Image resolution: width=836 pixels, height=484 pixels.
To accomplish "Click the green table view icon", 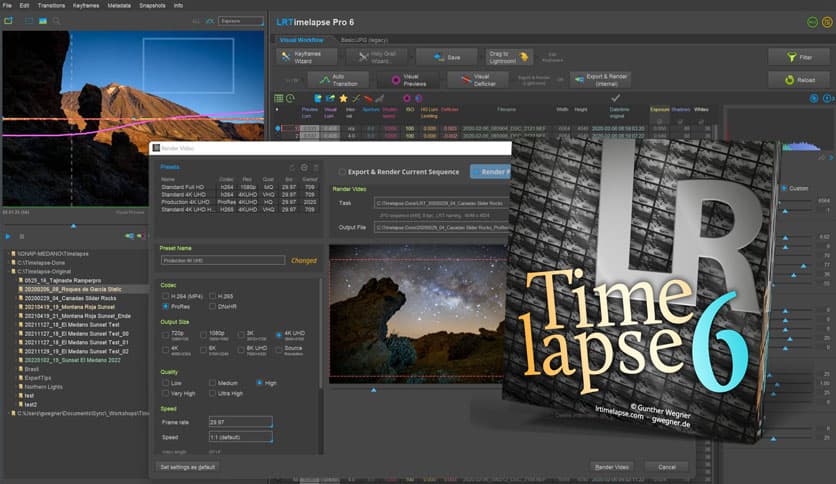I will (x=278, y=98).
